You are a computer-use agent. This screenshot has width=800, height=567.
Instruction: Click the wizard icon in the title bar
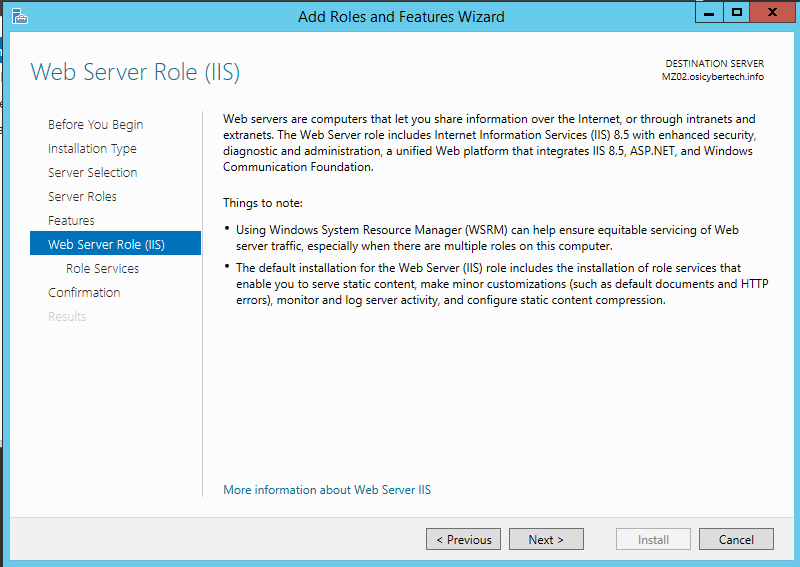coord(19,16)
